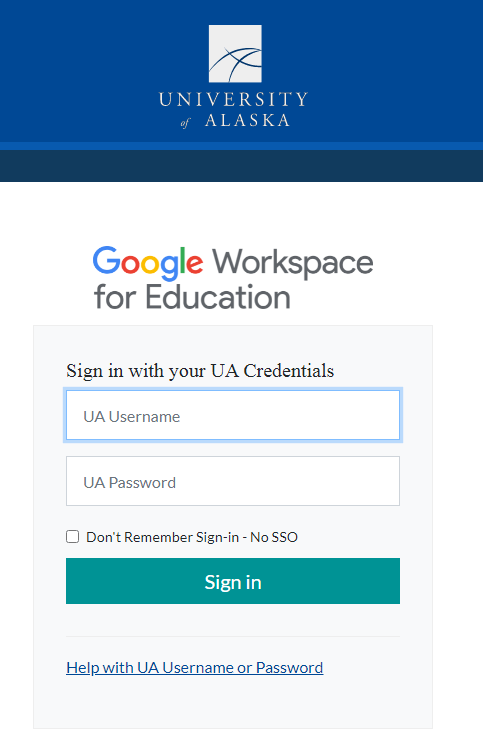Click empty space in the gray login panel

coord(233,704)
